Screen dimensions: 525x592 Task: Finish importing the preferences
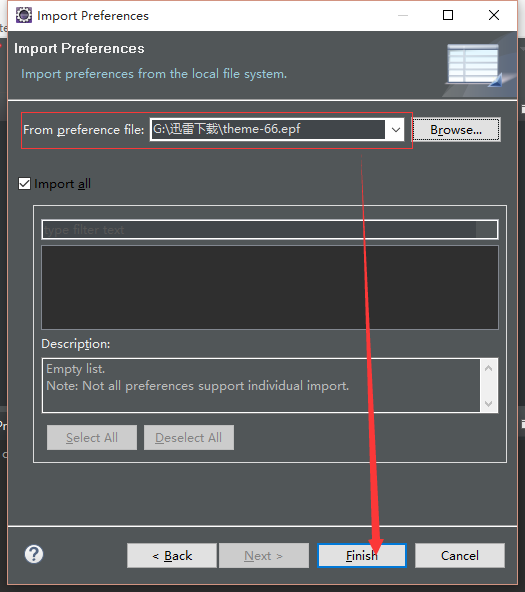(362, 555)
